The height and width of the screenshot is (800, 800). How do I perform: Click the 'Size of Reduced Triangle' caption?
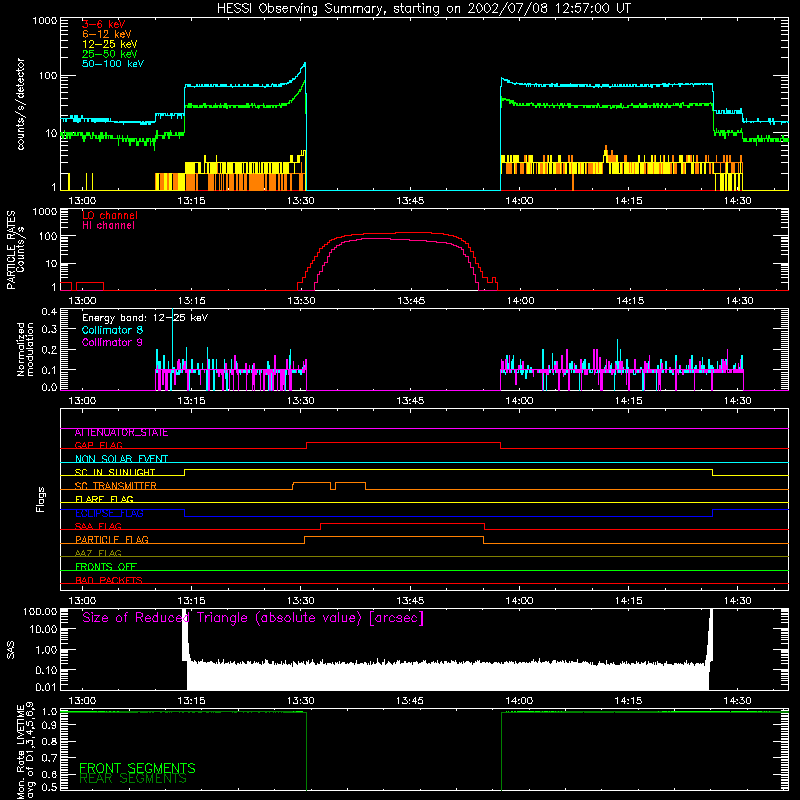[253, 618]
